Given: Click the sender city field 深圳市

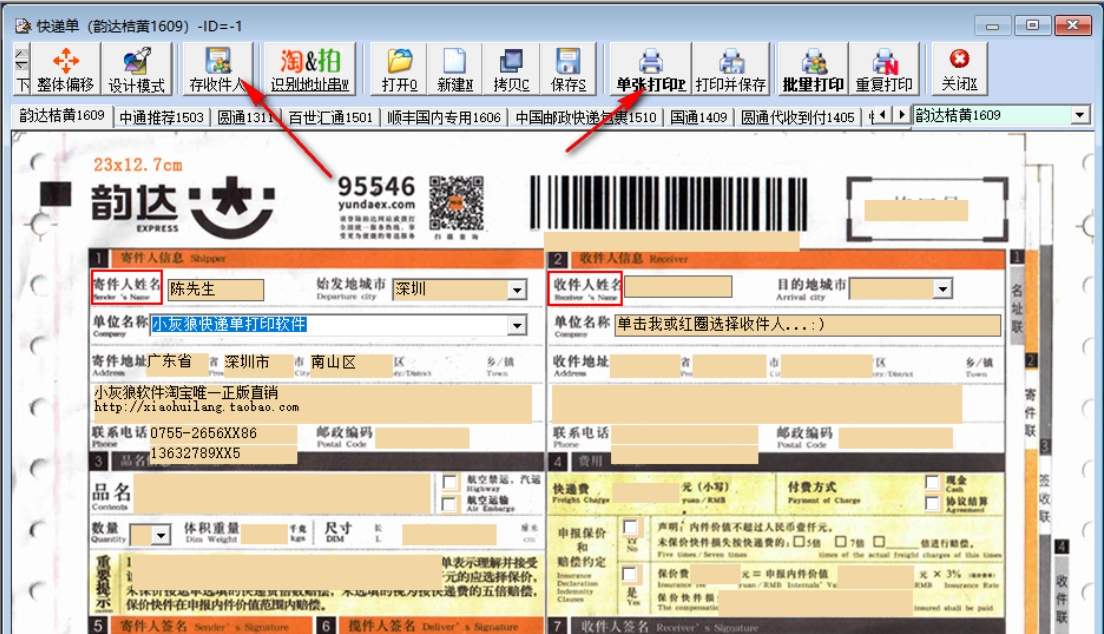Looking at the screenshot, I should pos(258,363).
